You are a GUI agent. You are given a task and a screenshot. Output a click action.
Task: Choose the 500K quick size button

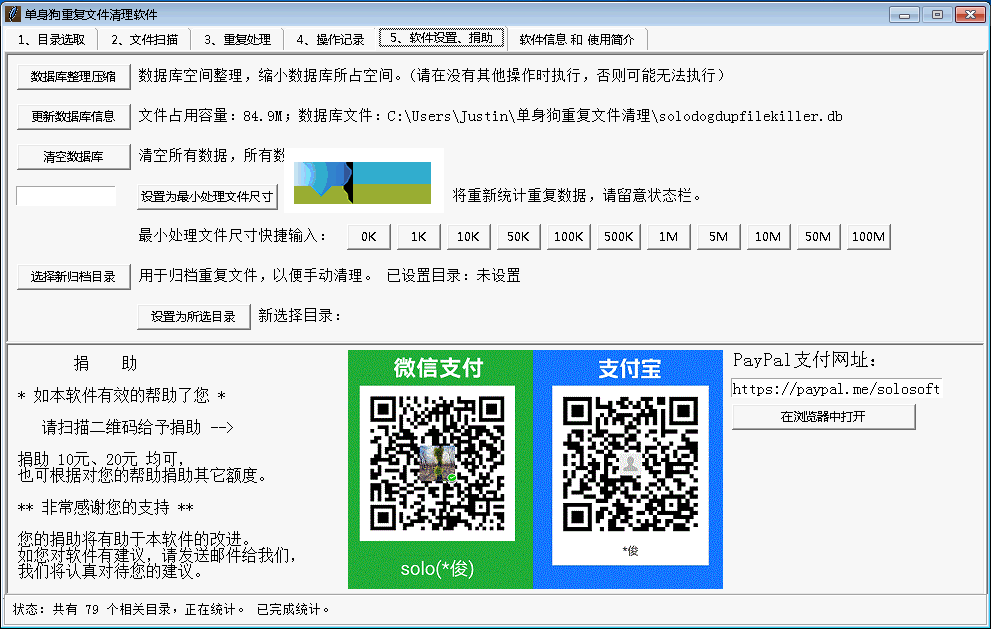[x=618, y=236]
